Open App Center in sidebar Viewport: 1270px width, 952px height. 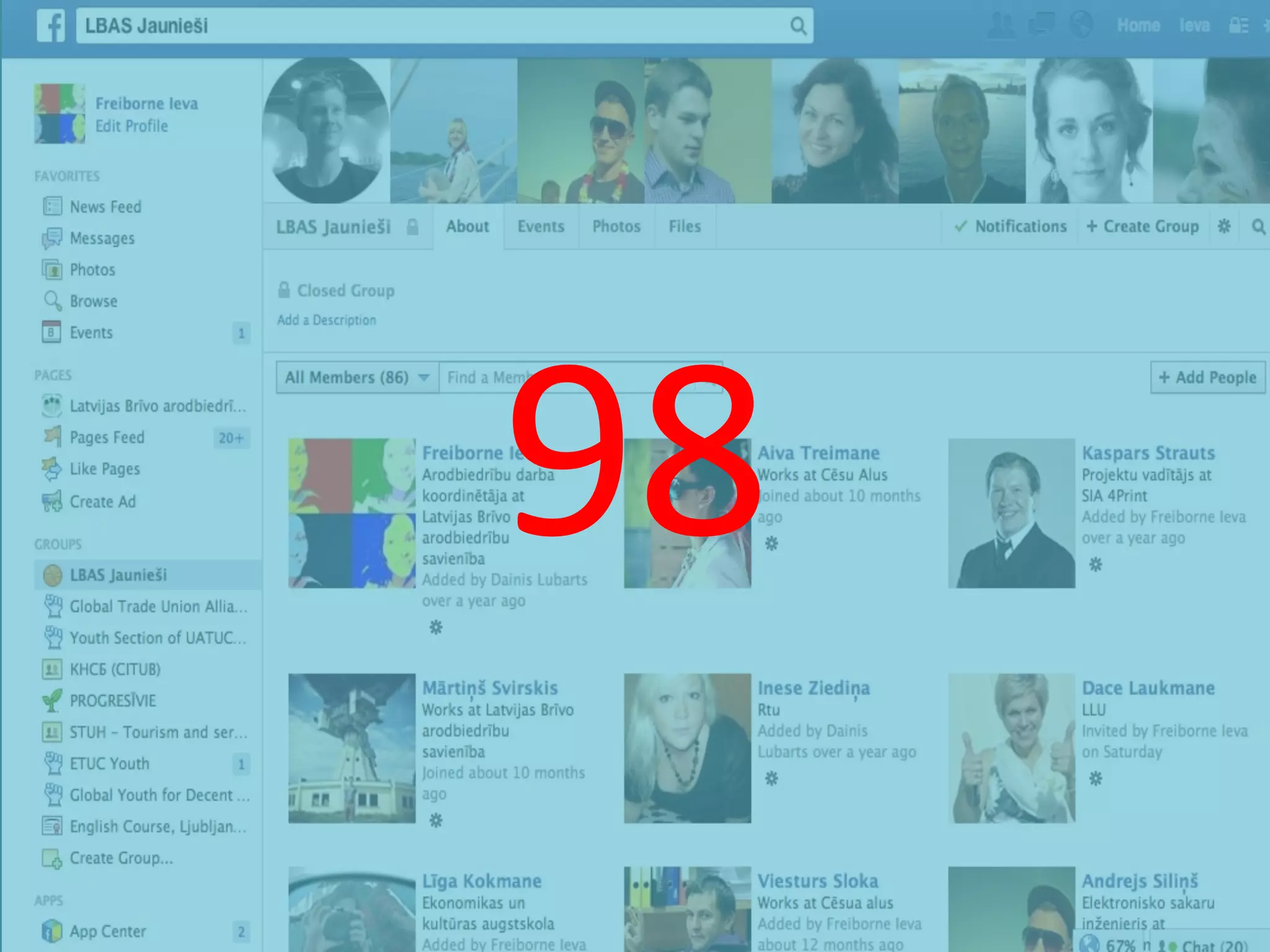tap(107, 932)
